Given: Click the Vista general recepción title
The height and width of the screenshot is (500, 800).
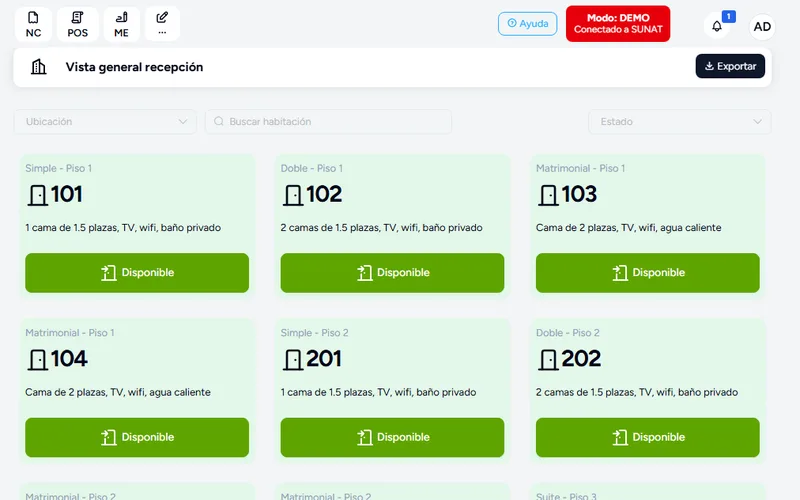Looking at the screenshot, I should [134, 67].
